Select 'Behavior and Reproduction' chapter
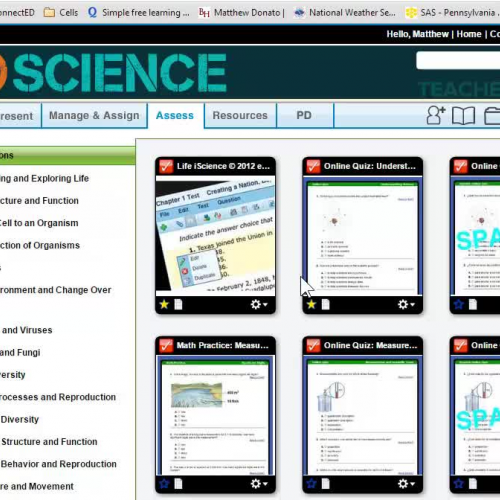 58,464
